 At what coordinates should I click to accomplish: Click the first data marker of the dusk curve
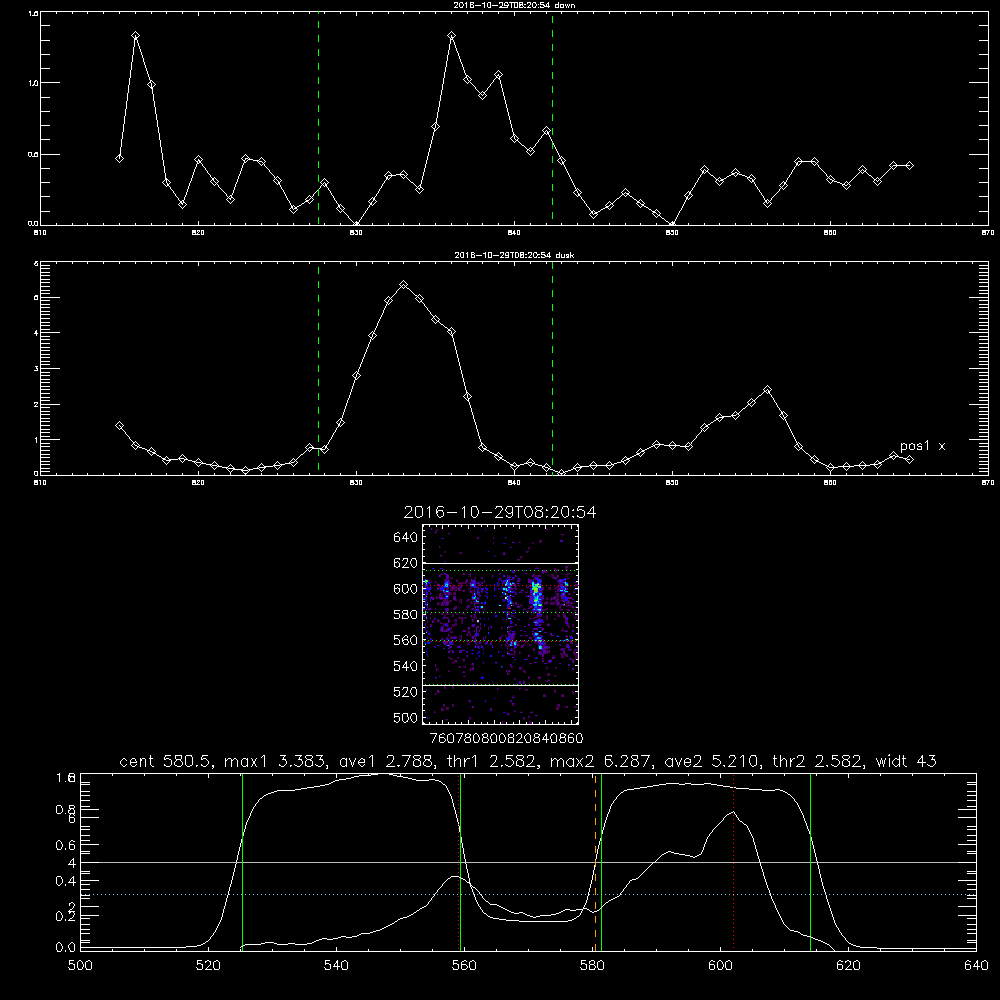pyautogui.click(x=119, y=425)
